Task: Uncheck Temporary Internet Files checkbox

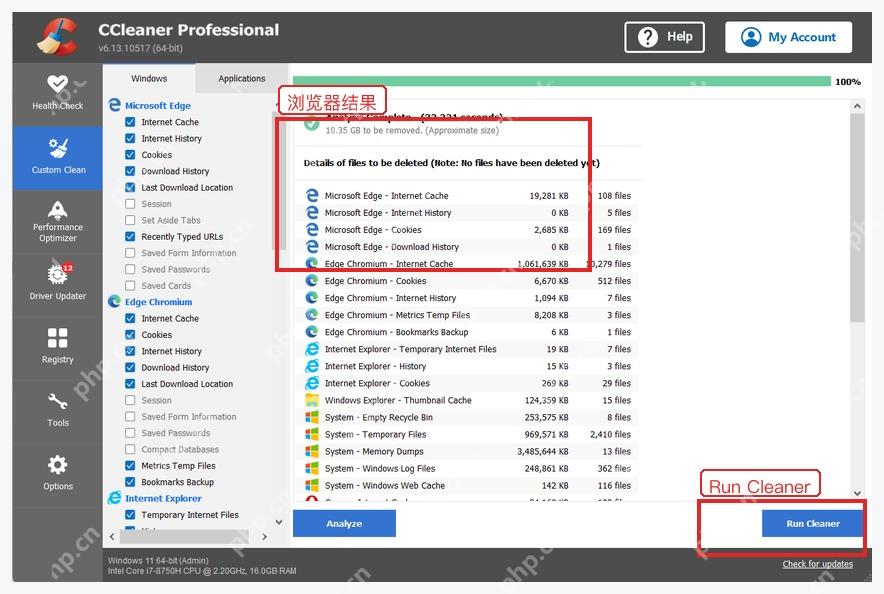Action: tap(130, 515)
